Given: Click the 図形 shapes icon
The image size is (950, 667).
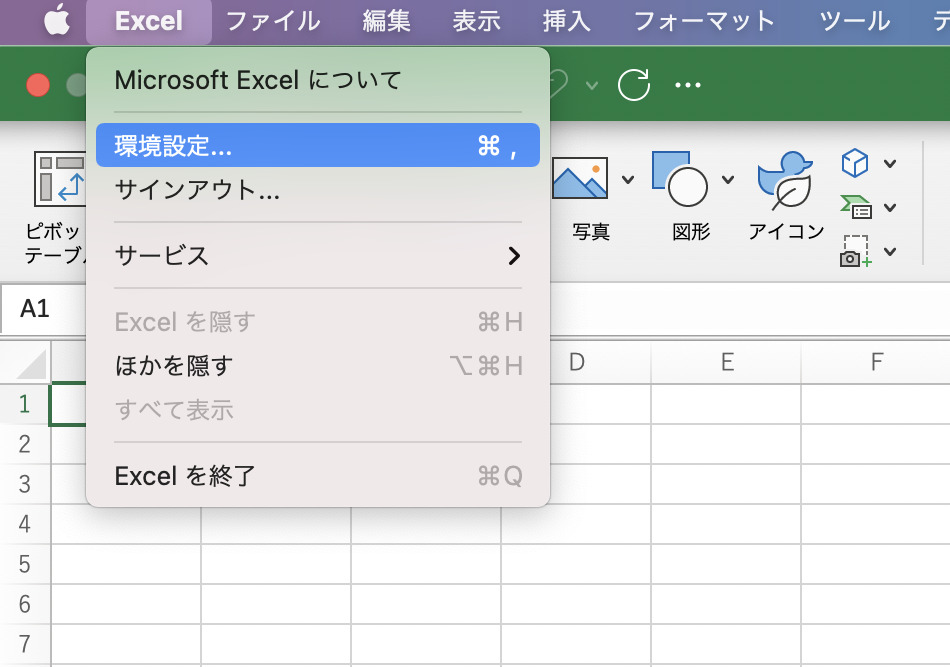Looking at the screenshot, I should (680, 179).
